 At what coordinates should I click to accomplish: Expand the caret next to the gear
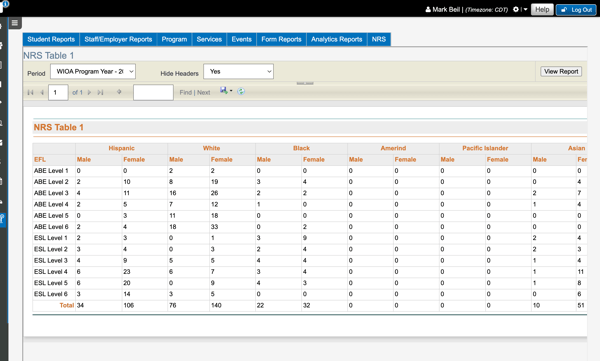click(x=525, y=9)
